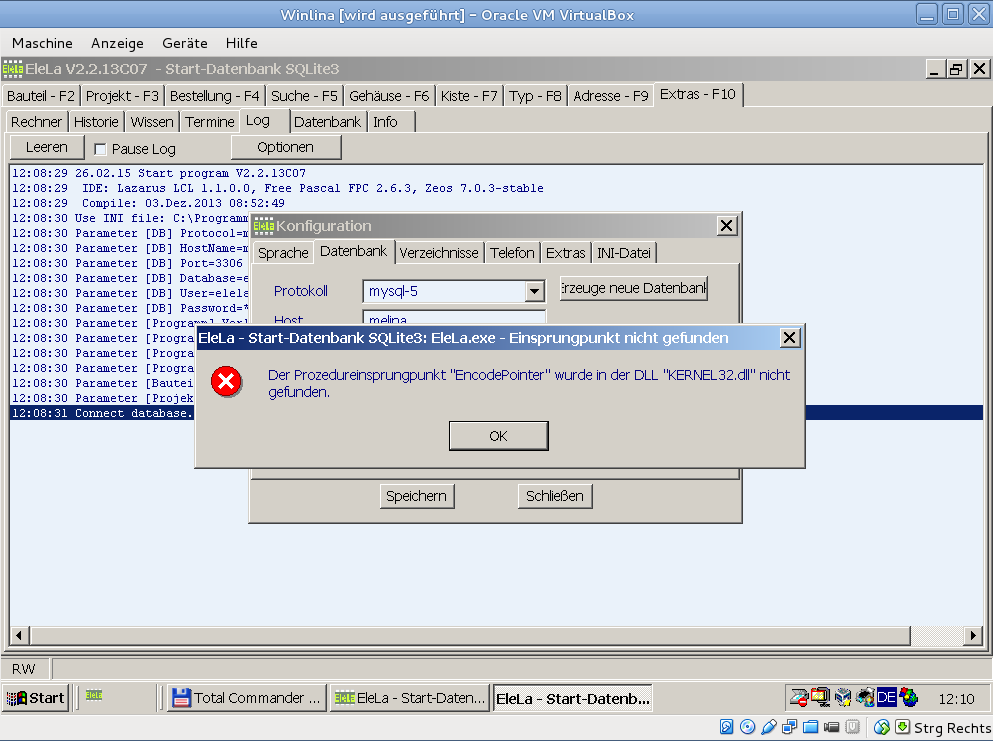993x741 pixels.
Task: Click the Host input field with melina
Action: pyautogui.click(x=454, y=319)
